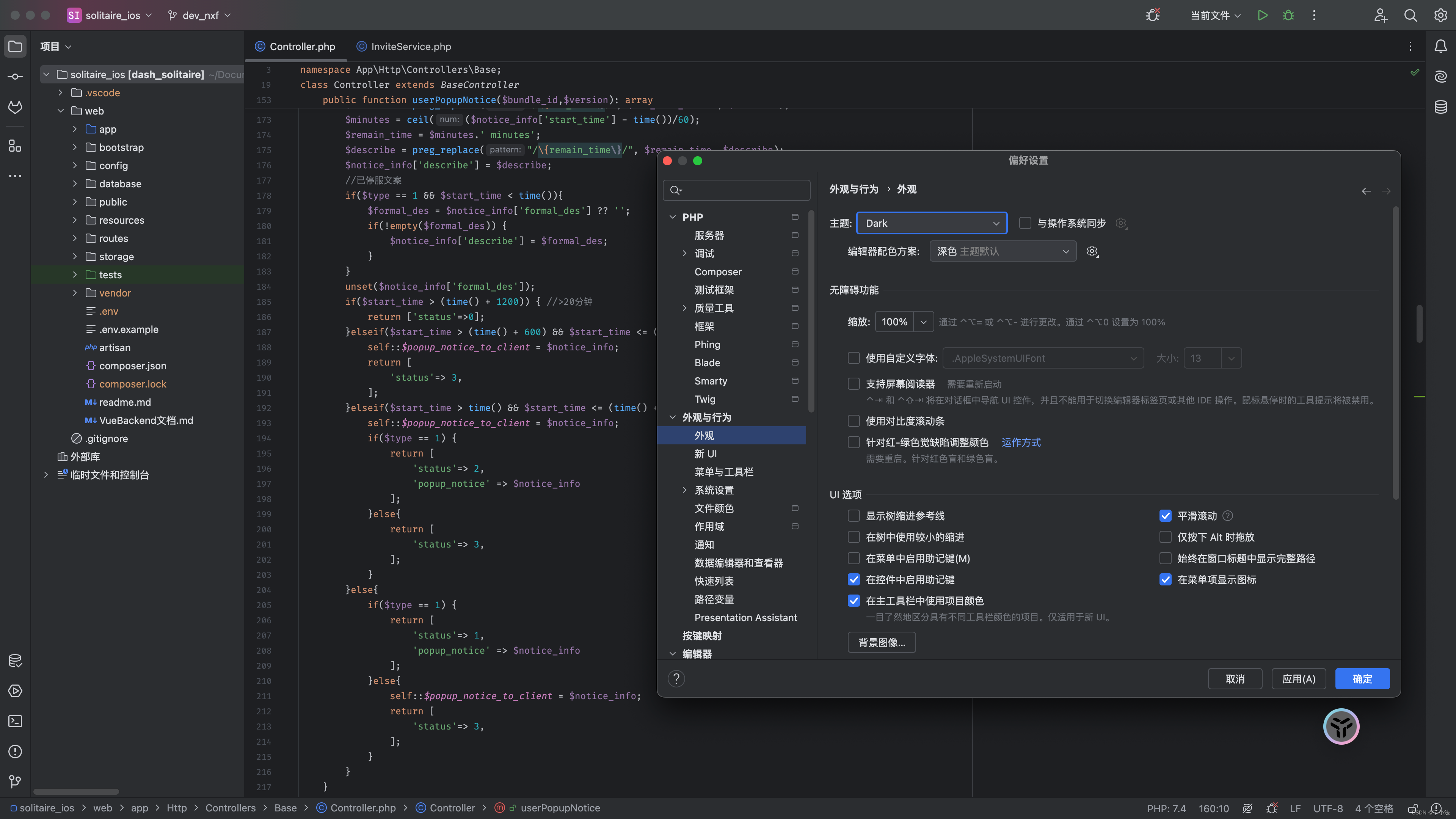Open the Notifications panel
Viewport: 1456px width, 819px height.
(x=1441, y=46)
